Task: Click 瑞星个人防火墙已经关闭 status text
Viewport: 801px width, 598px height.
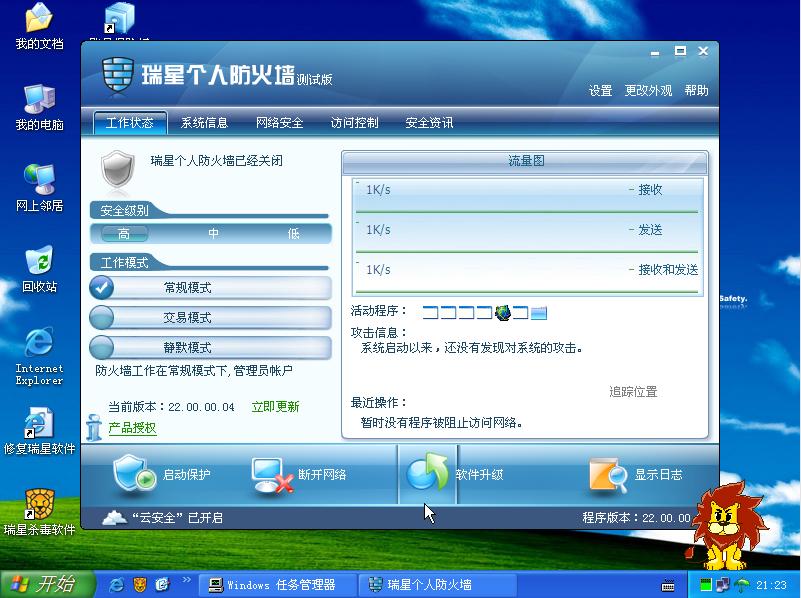Action: coord(217,161)
